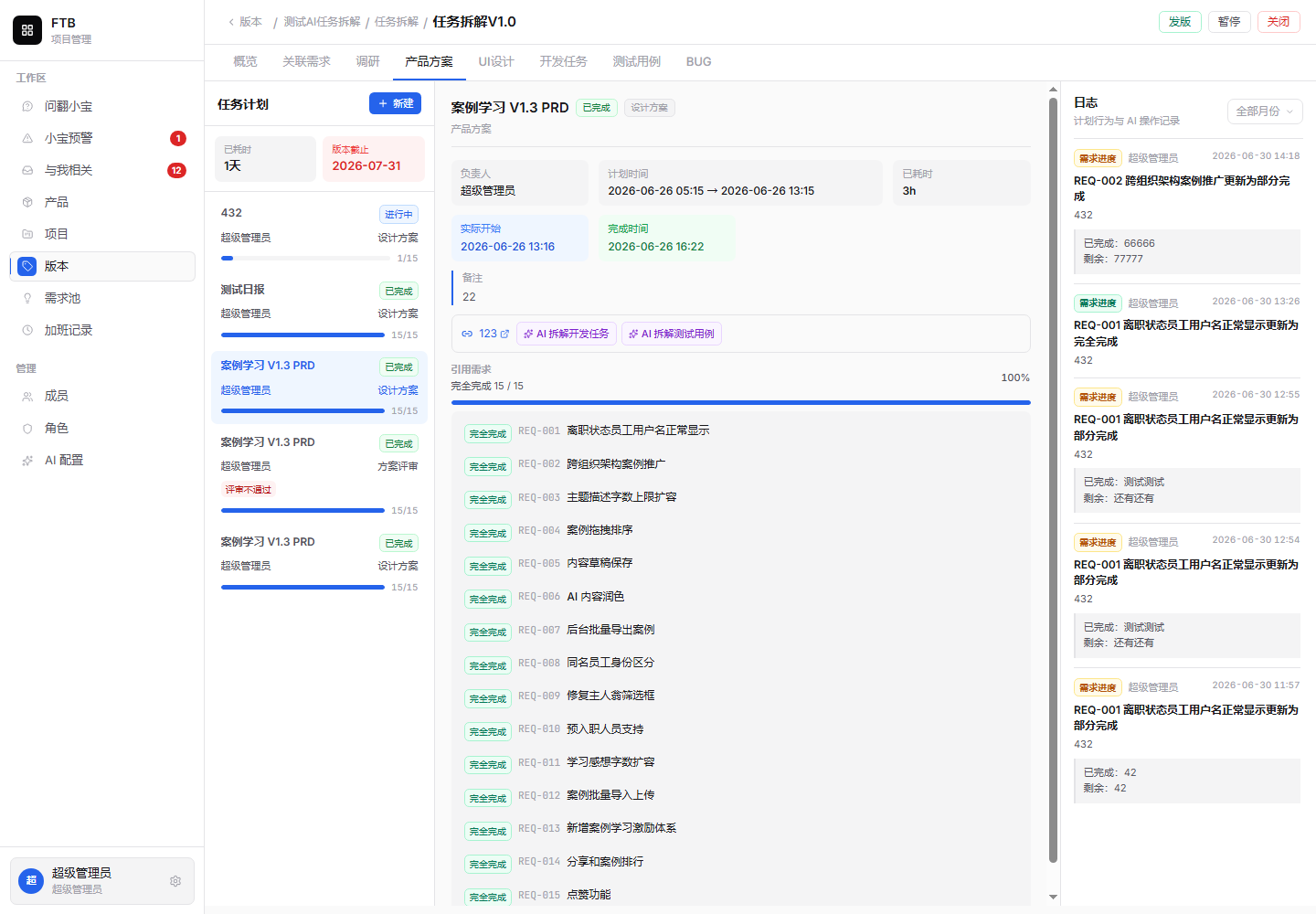Open requirement REQ-012 案例批量导入上传
The height and width of the screenshot is (914, 1316).
click(740, 795)
